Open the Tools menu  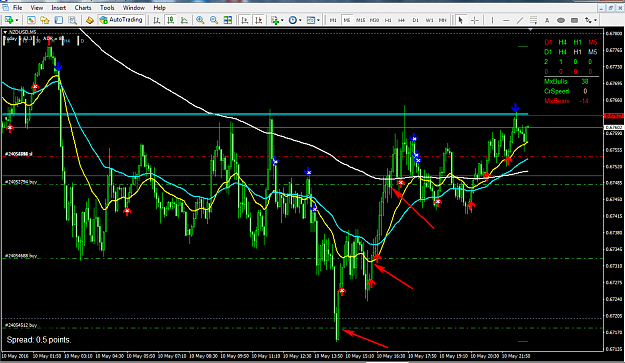107,8
